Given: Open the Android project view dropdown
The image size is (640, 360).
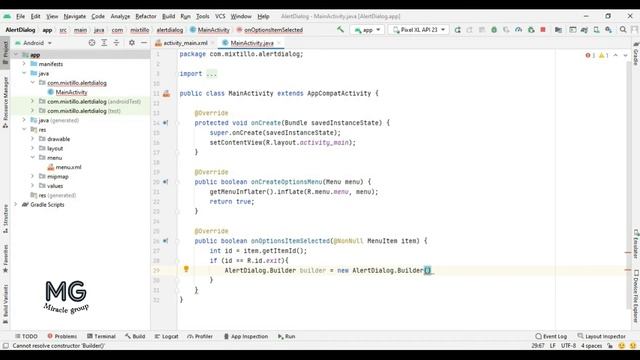Looking at the screenshot, I should 33,42.
